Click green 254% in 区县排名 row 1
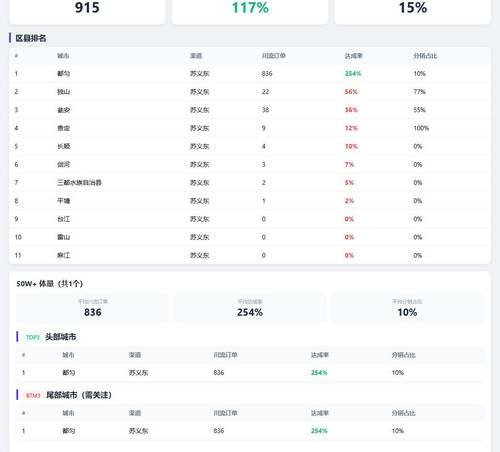Screen dimensions: 500x452 click(353, 74)
